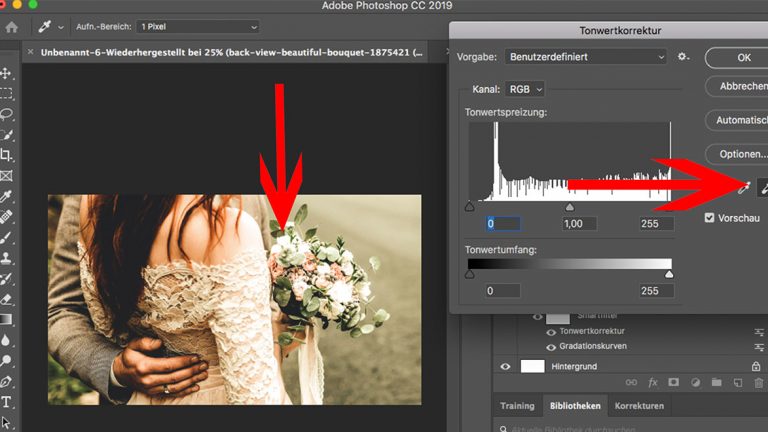The width and height of the screenshot is (768, 432).
Task: Focus the Tonwertumfang output field showing 255
Action: (656, 291)
